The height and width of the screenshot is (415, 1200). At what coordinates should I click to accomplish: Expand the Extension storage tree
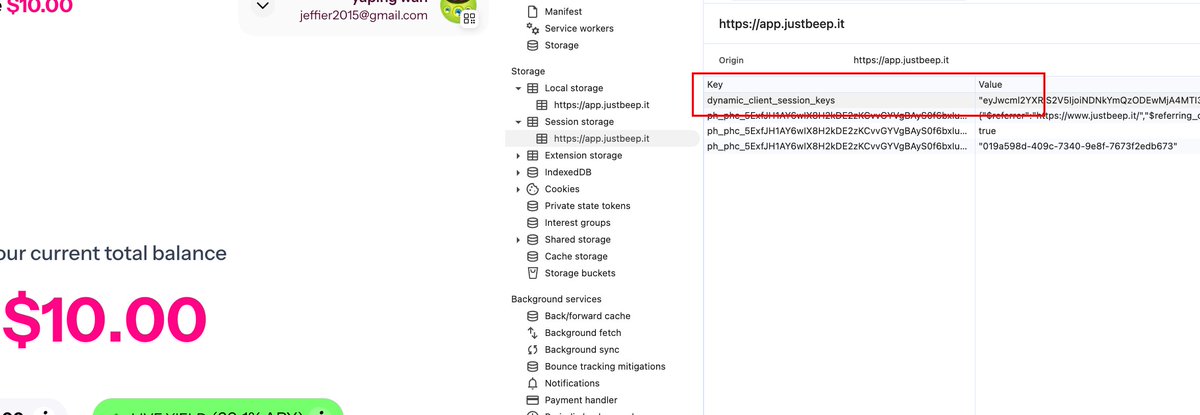point(518,156)
